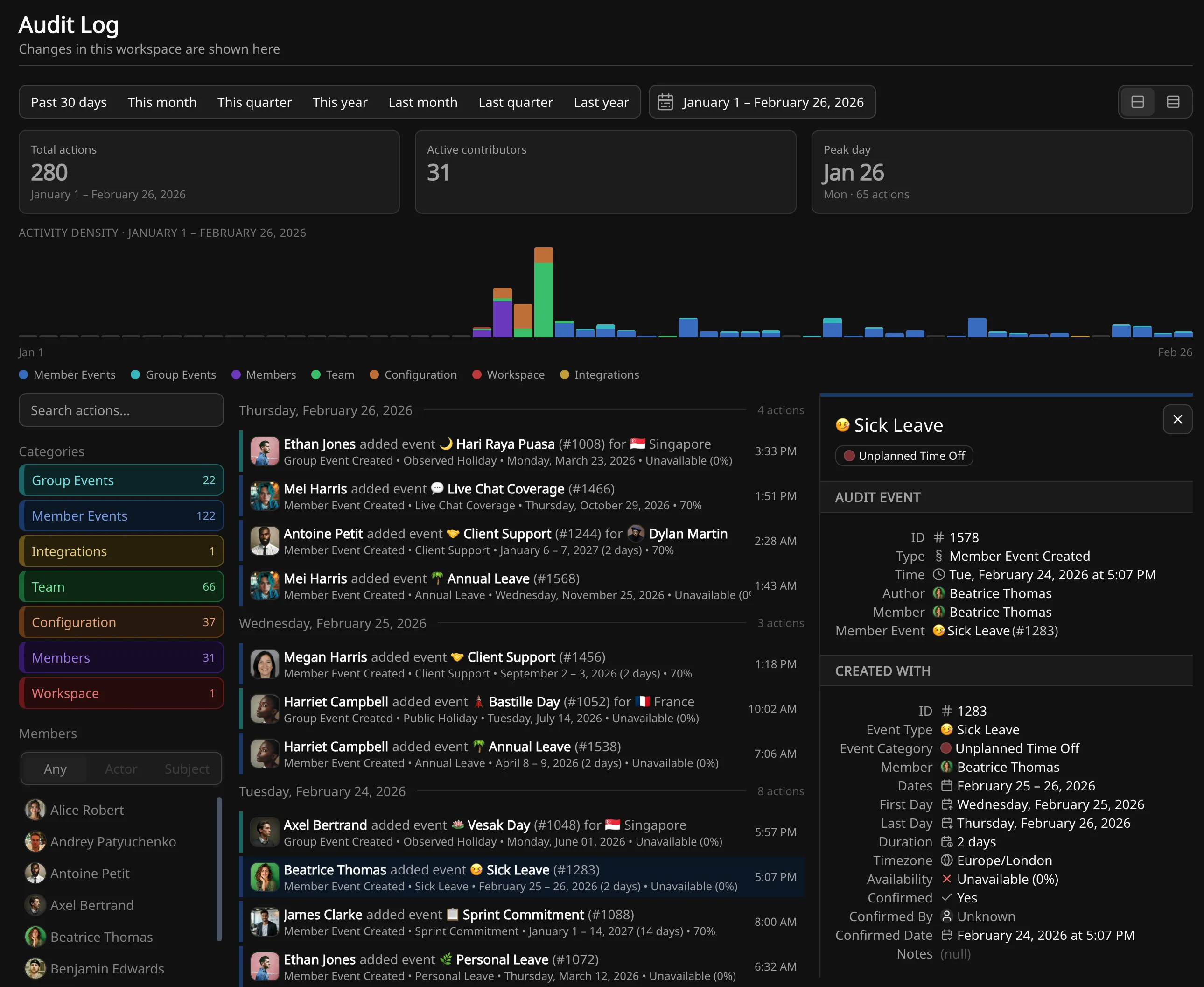
Task: Open January 1 – February 26, 2026 date range
Action: tap(762, 102)
